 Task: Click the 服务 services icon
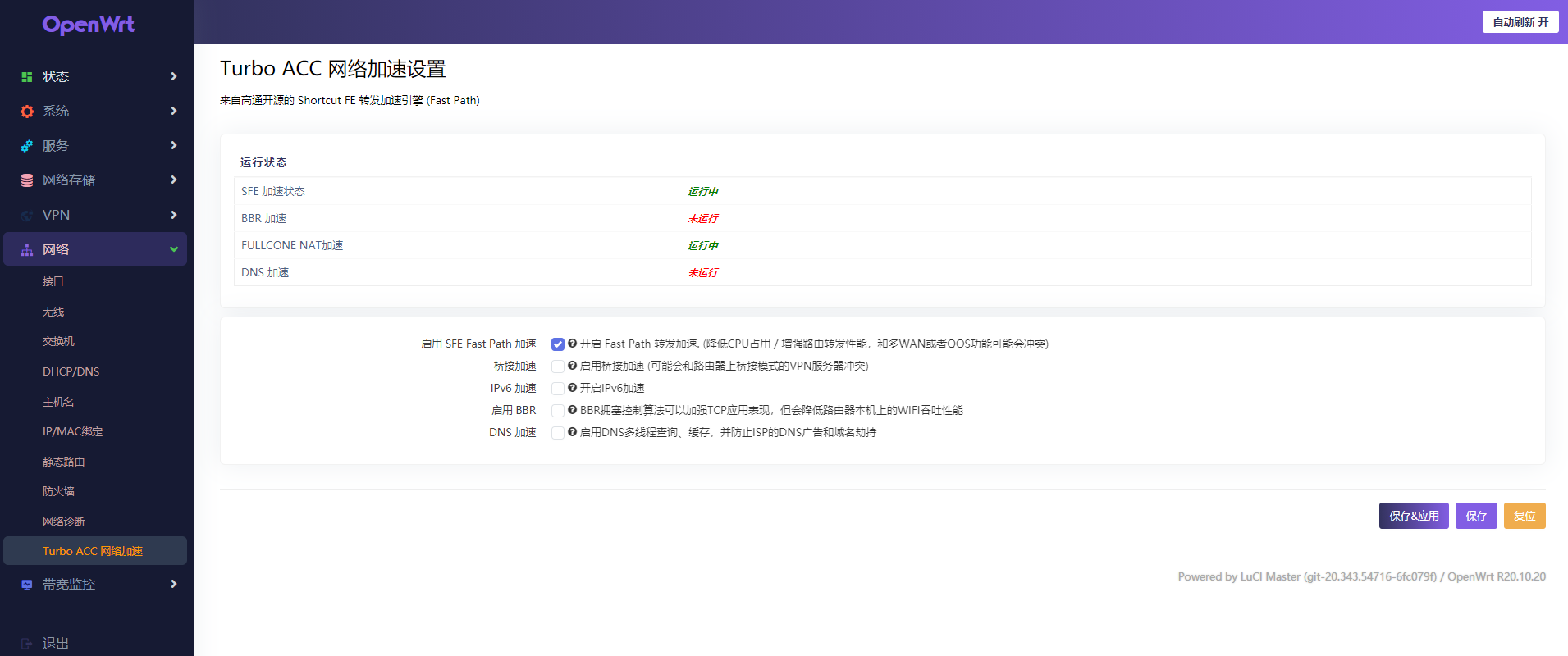coord(27,145)
